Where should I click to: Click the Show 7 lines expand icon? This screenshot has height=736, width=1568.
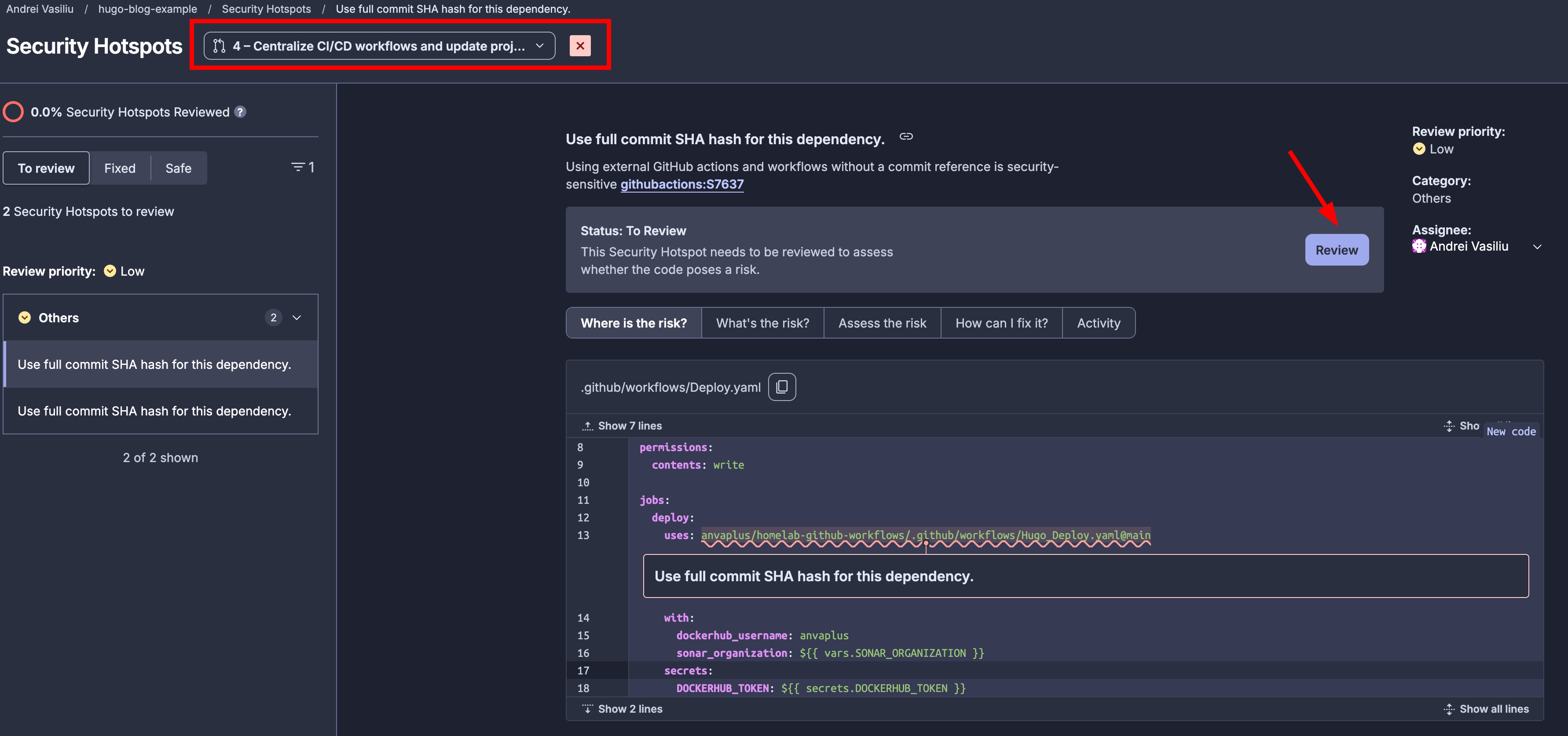click(587, 426)
